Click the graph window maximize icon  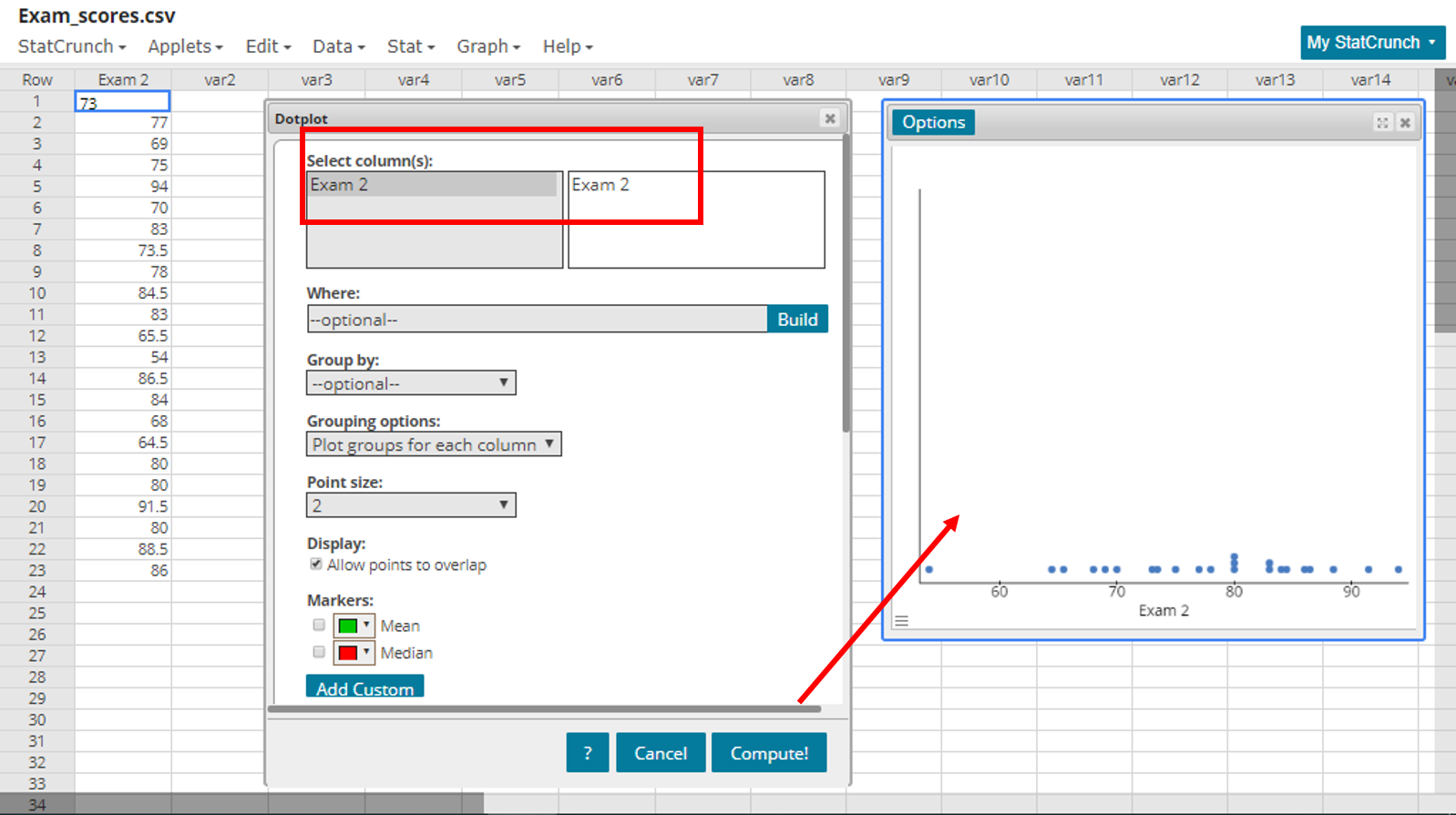(1382, 123)
